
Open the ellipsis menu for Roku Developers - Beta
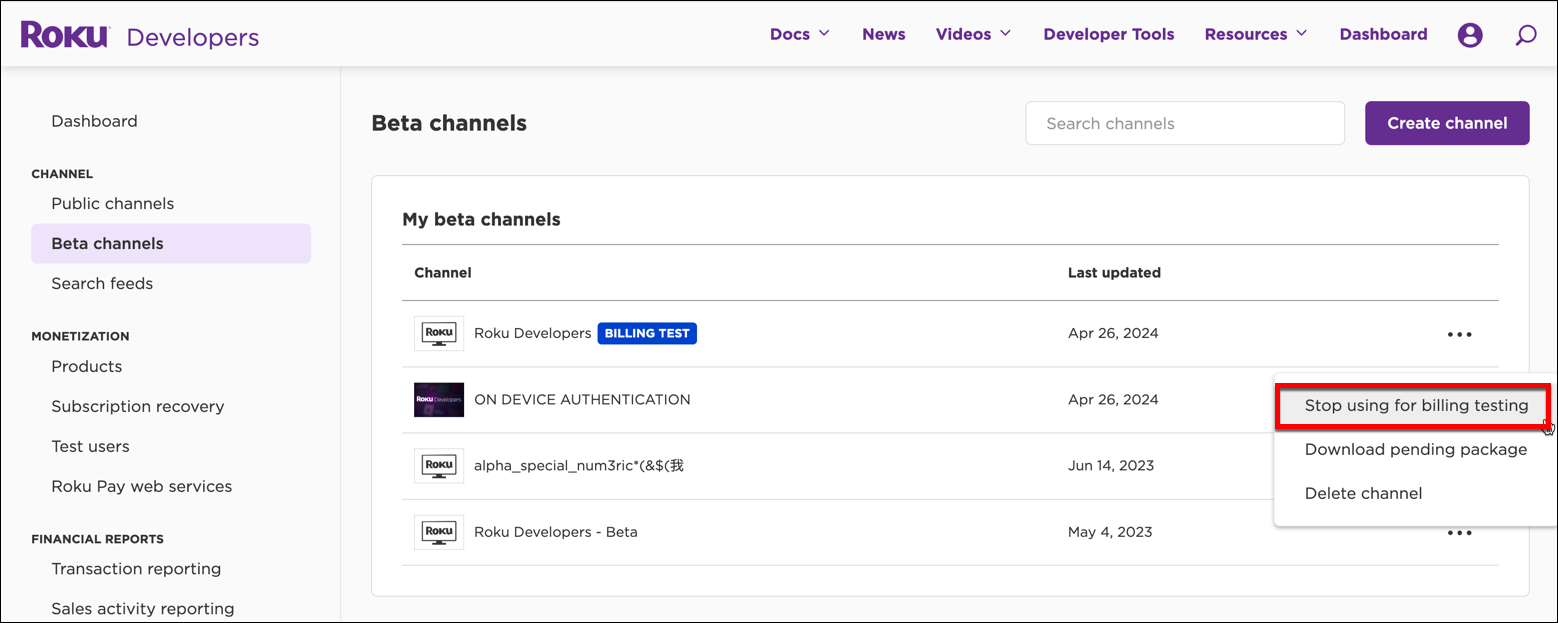(1459, 532)
